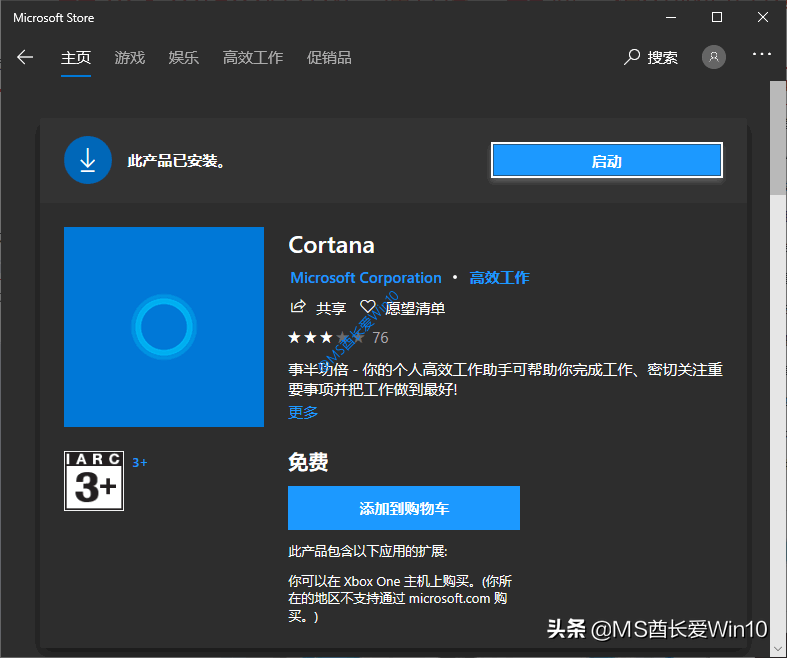Click the Cortana app logo image
Image resolution: width=787 pixels, height=658 pixels.
(x=164, y=327)
